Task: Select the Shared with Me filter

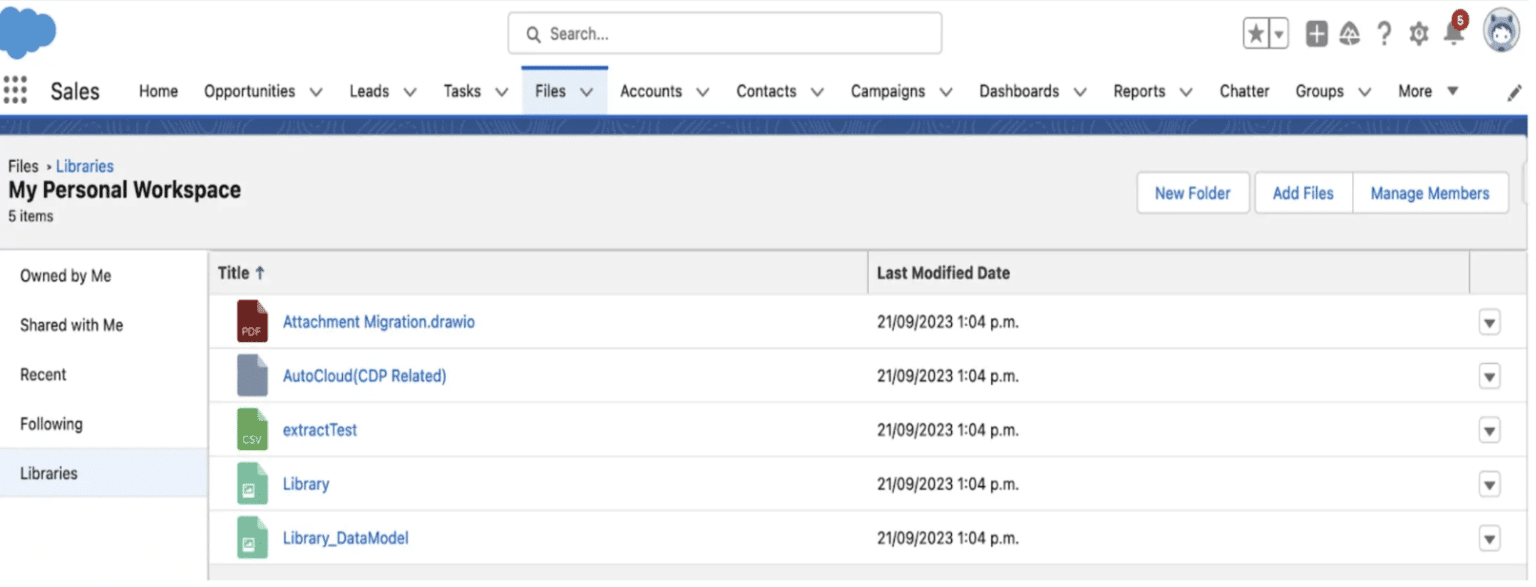Action: click(x=71, y=325)
